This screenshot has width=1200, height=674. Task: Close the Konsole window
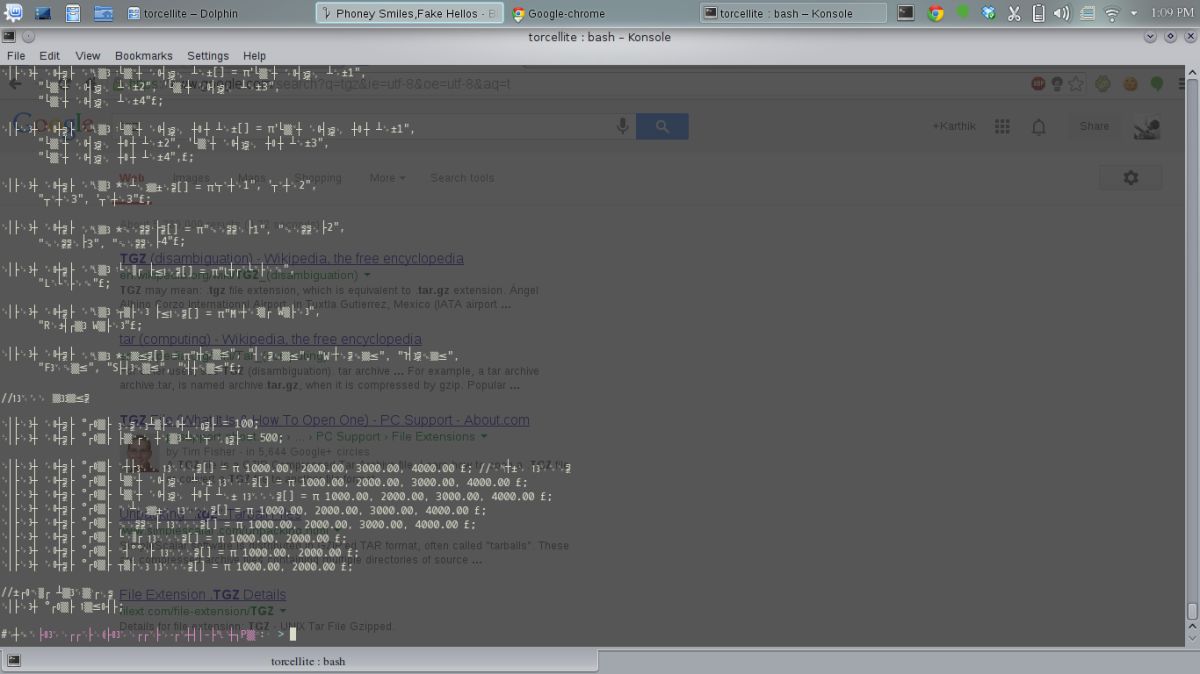click(1188, 36)
